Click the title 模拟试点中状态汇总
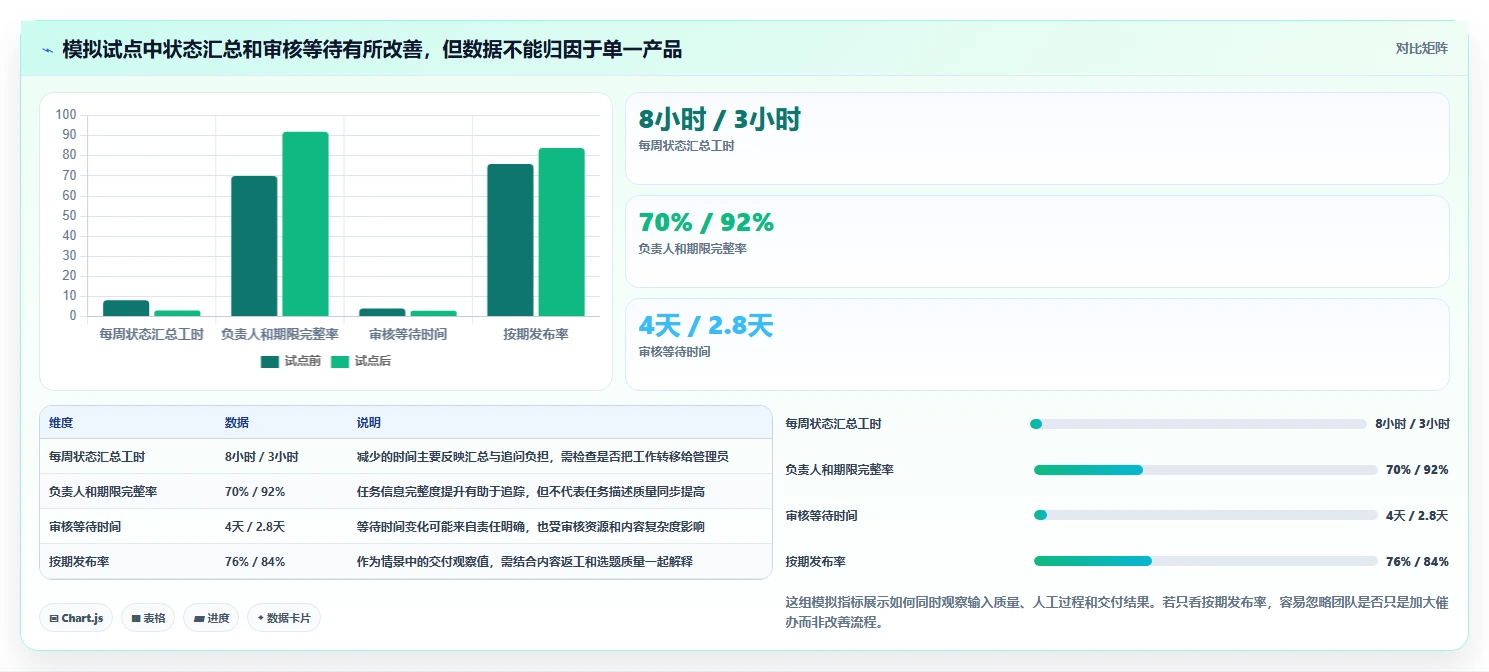The width and height of the screenshot is (1489, 672). 372,49
